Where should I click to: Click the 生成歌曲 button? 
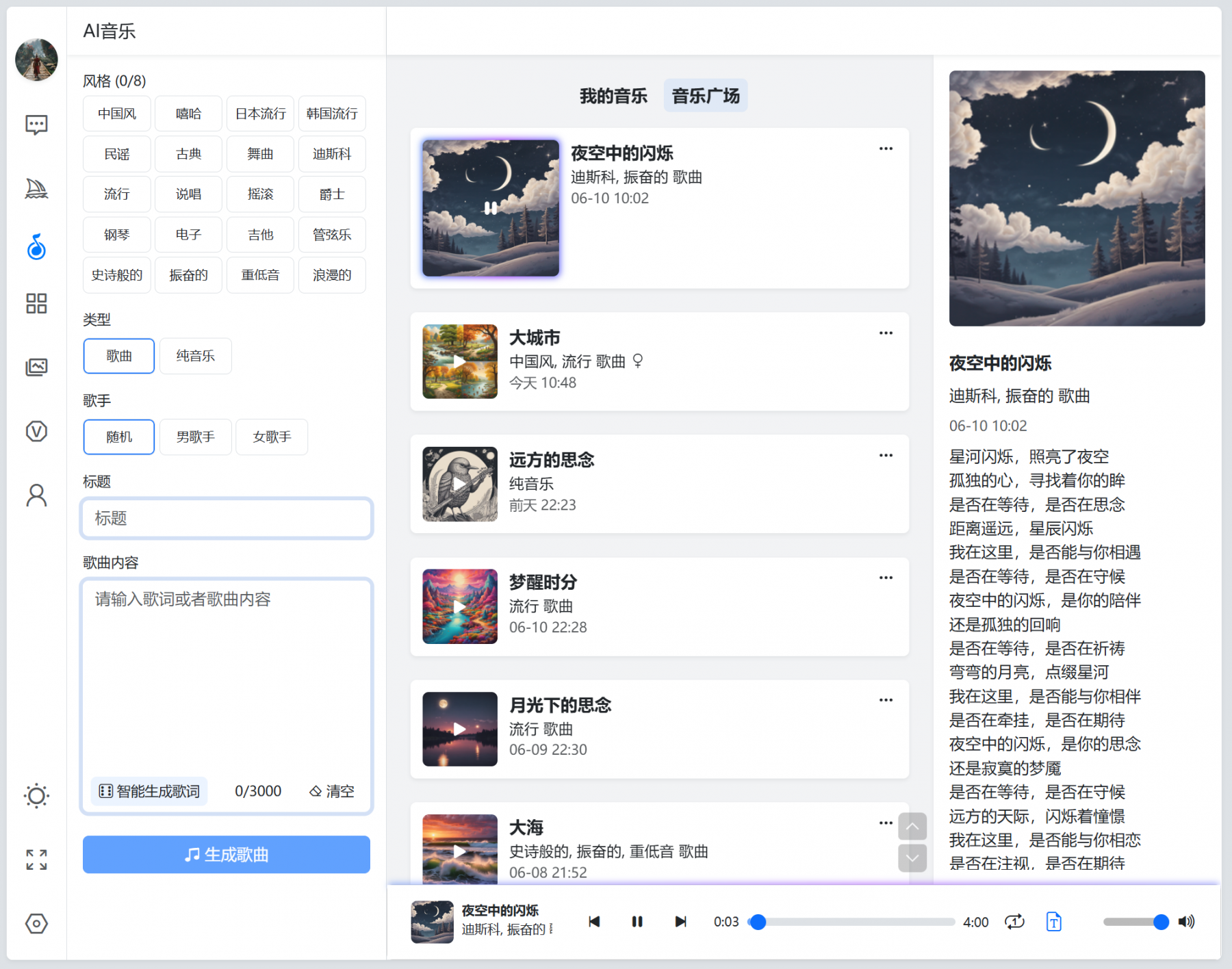pos(227,854)
